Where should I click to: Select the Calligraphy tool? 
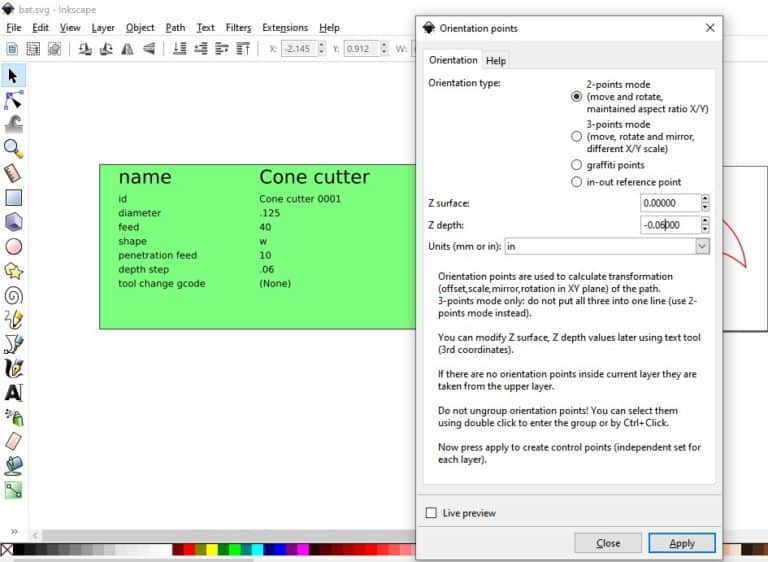[x=13, y=368]
